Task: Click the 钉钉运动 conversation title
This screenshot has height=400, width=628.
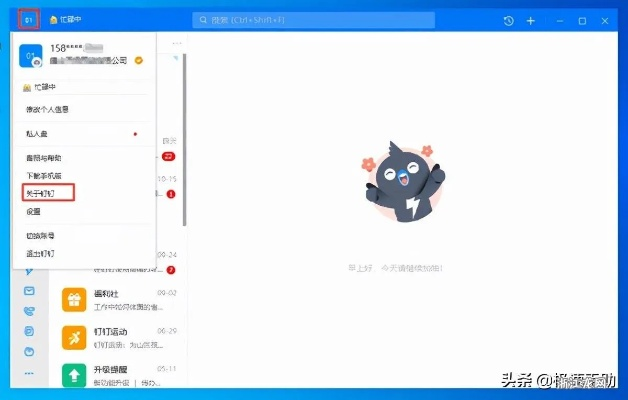Action: 111,332
